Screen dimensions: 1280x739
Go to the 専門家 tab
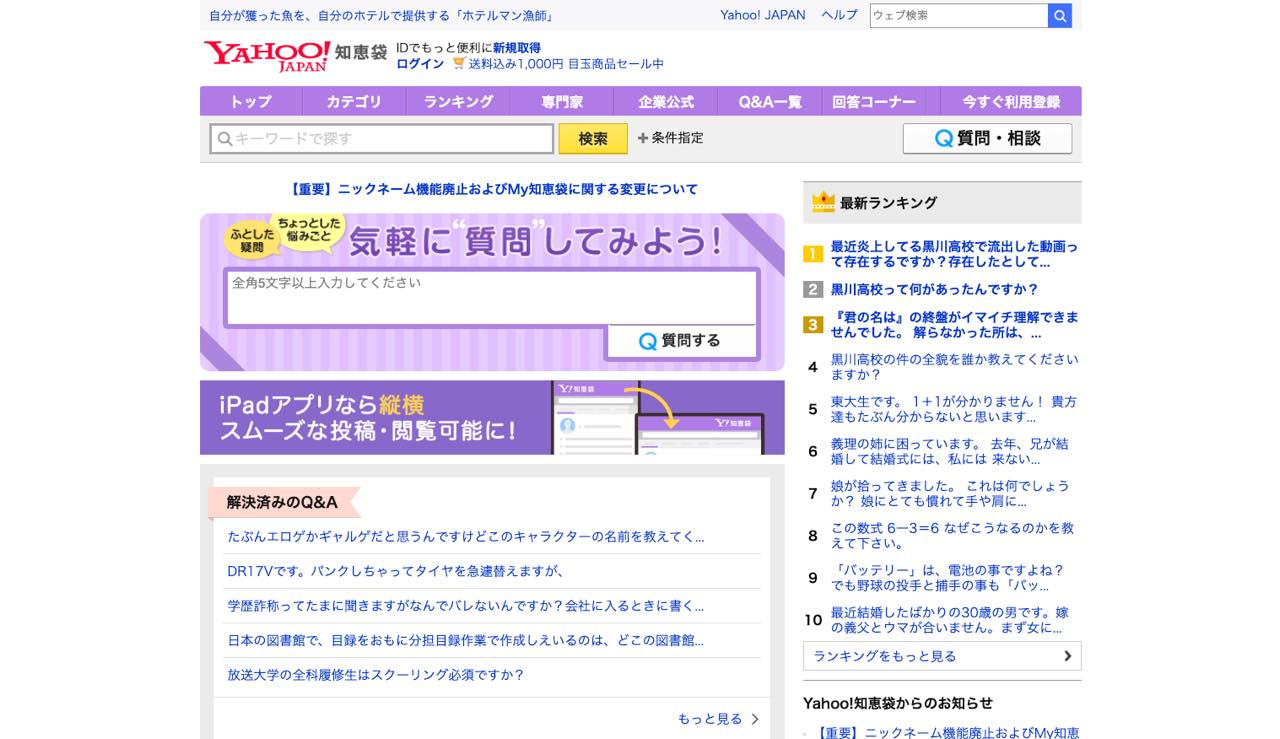pyautogui.click(x=562, y=101)
